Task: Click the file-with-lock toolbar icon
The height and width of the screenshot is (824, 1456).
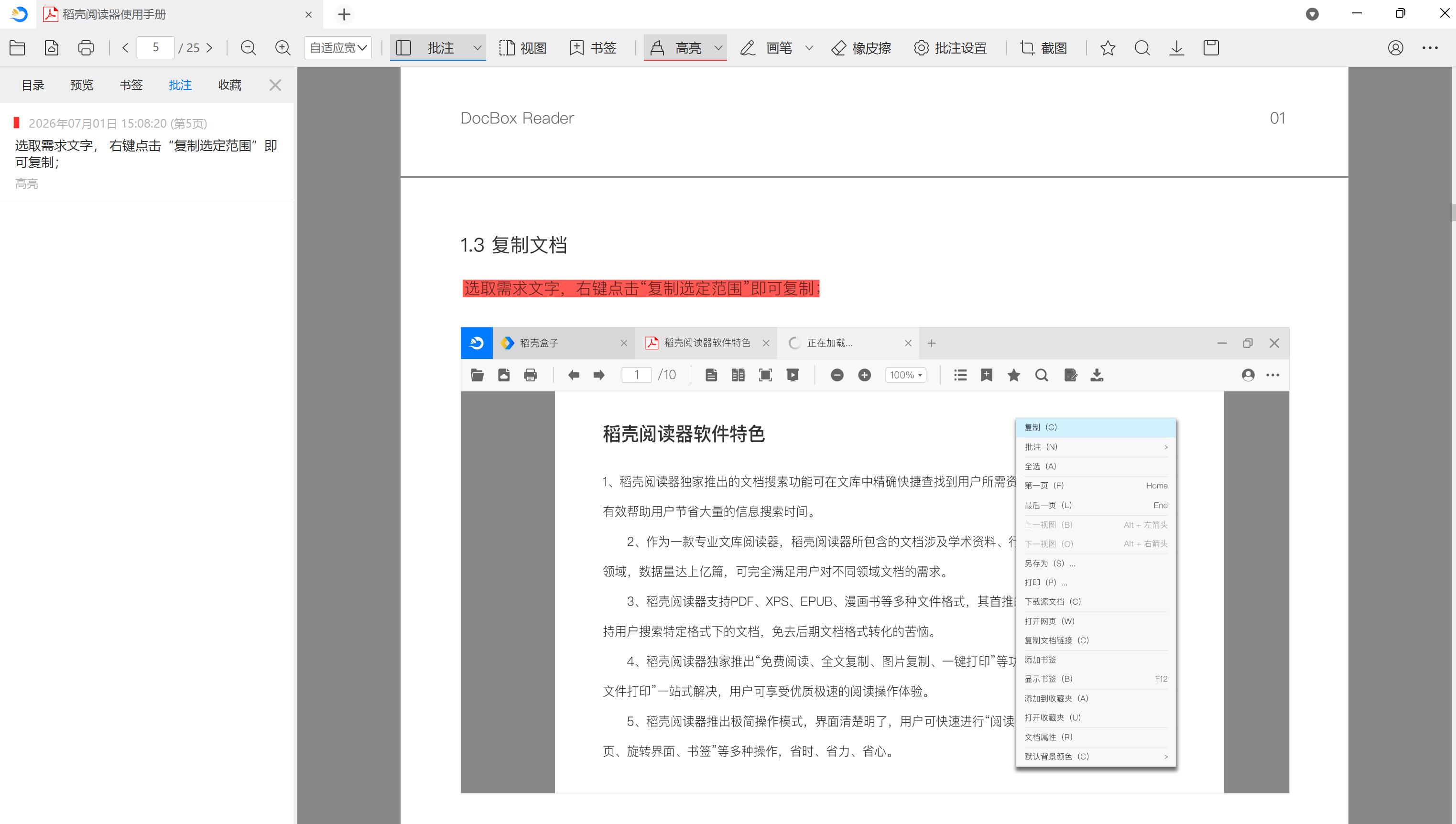Action: pyautogui.click(x=52, y=48)
